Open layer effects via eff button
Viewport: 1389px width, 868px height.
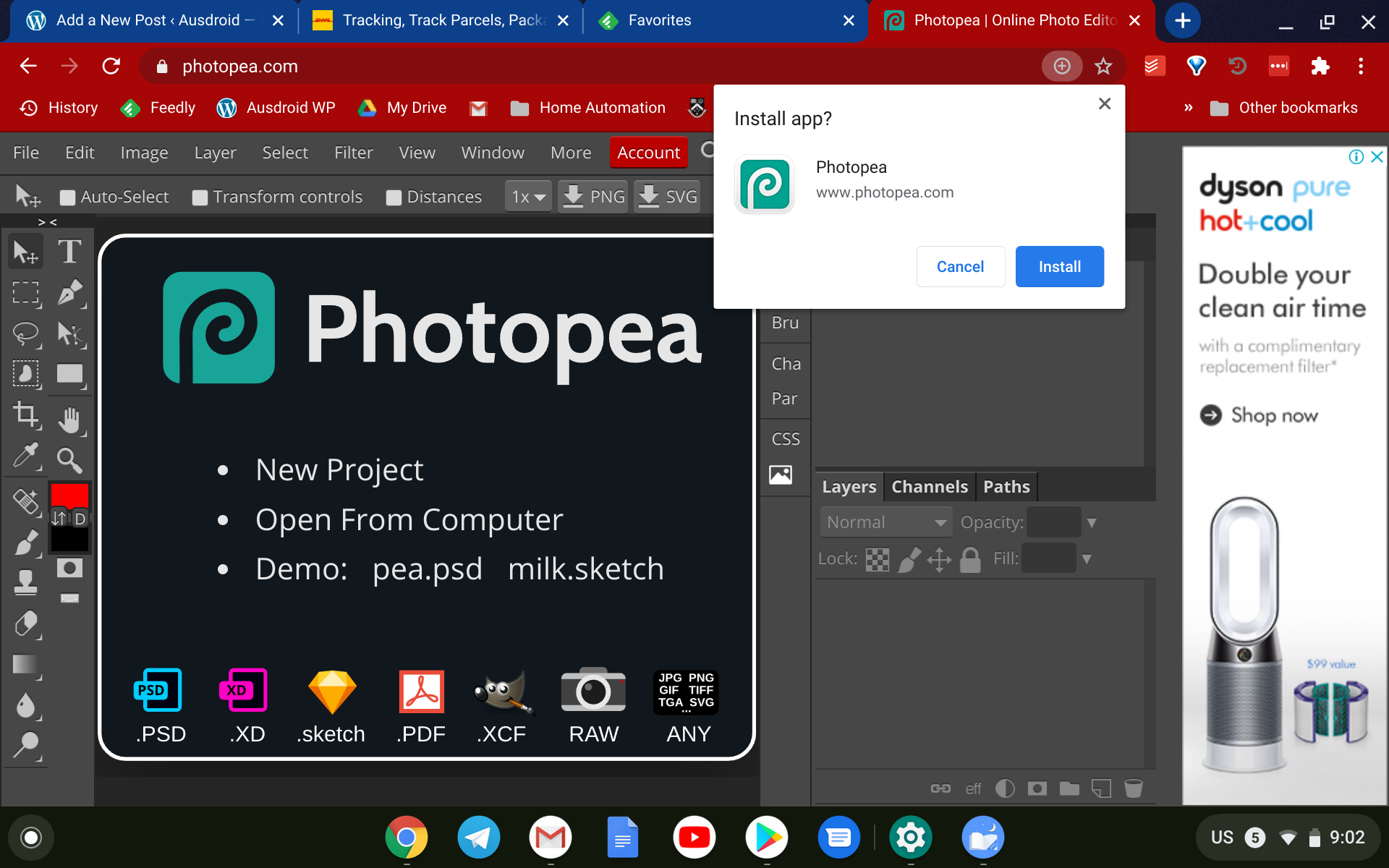click(973, 788)
